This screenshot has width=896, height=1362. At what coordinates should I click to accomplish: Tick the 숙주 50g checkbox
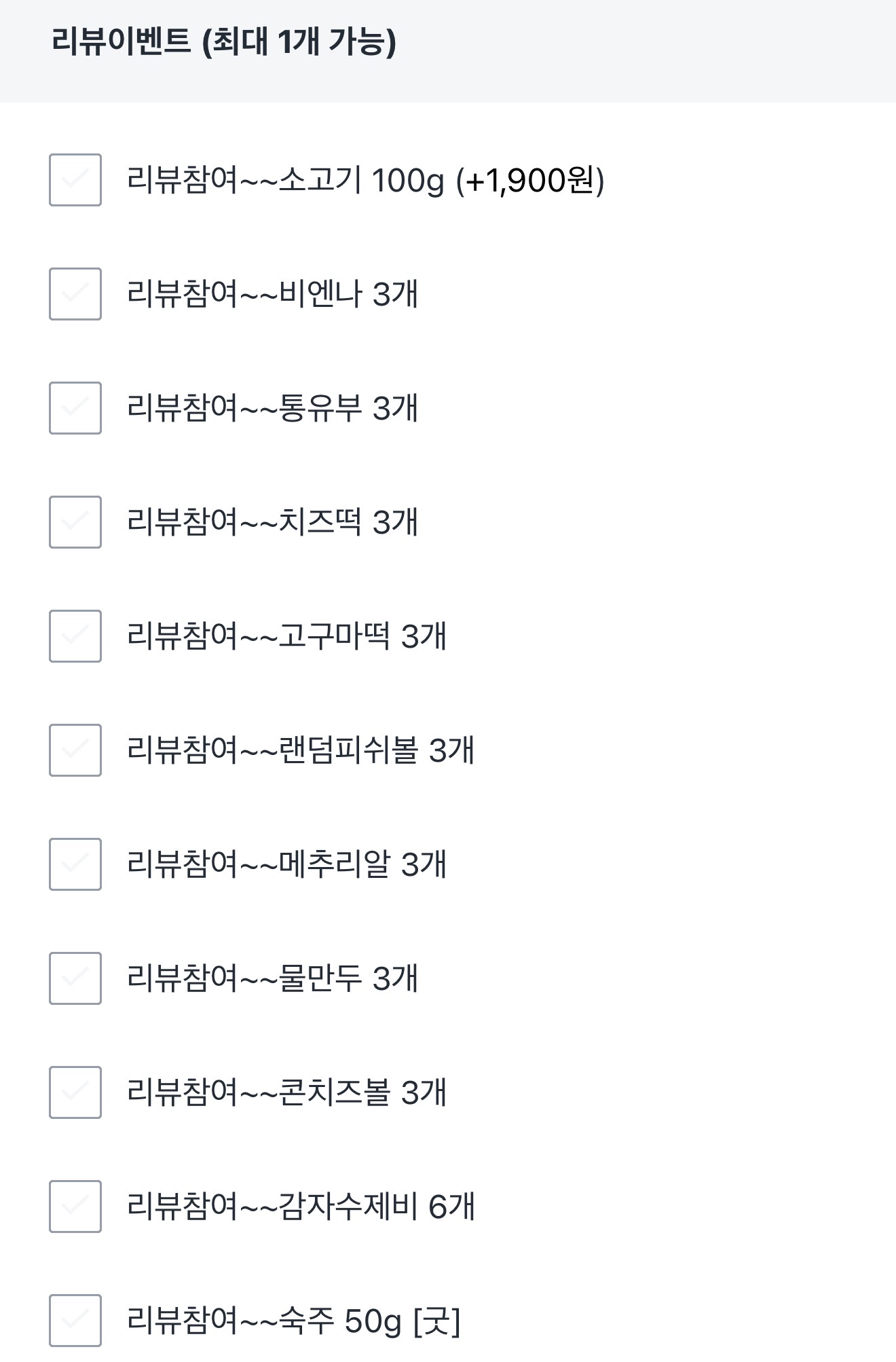(75, 1321)
